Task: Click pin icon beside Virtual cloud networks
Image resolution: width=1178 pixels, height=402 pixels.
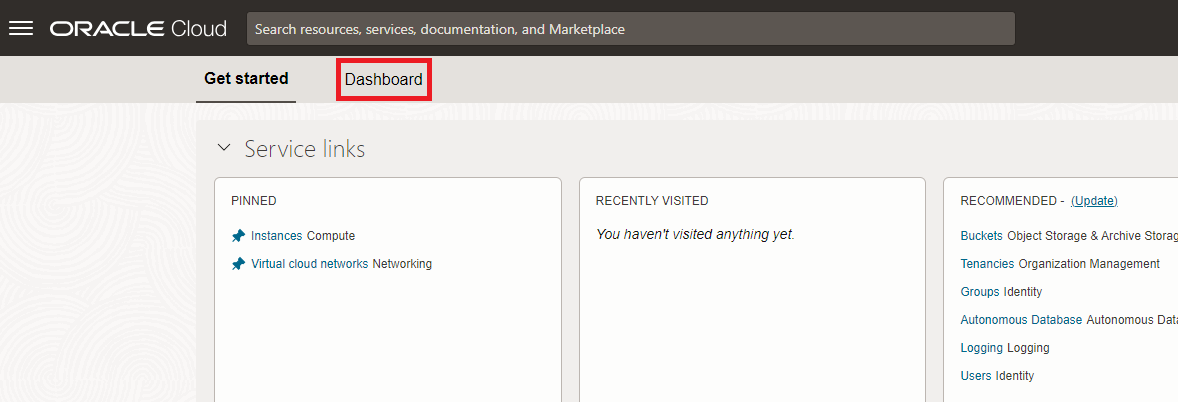Action: 238,264
